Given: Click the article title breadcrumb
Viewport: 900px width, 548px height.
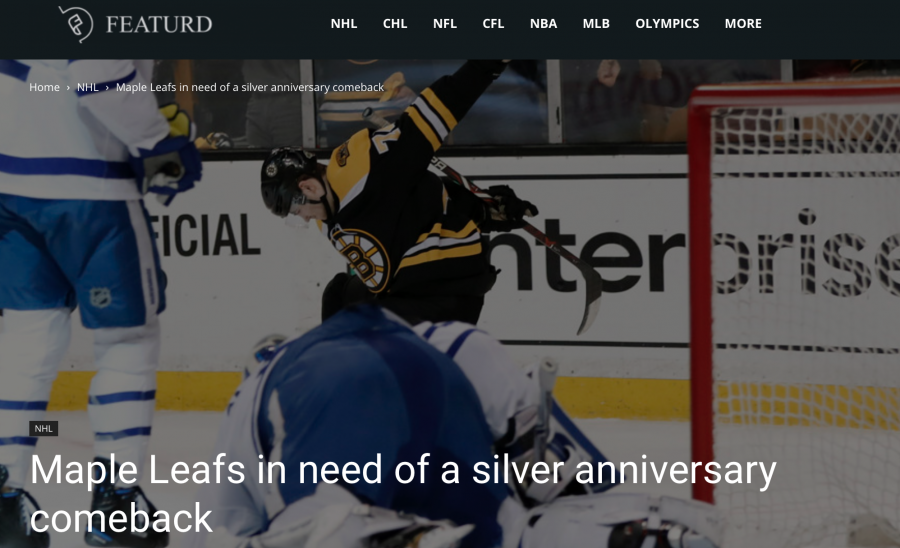Looking at the screenshot, I should (x=250, y=87).
